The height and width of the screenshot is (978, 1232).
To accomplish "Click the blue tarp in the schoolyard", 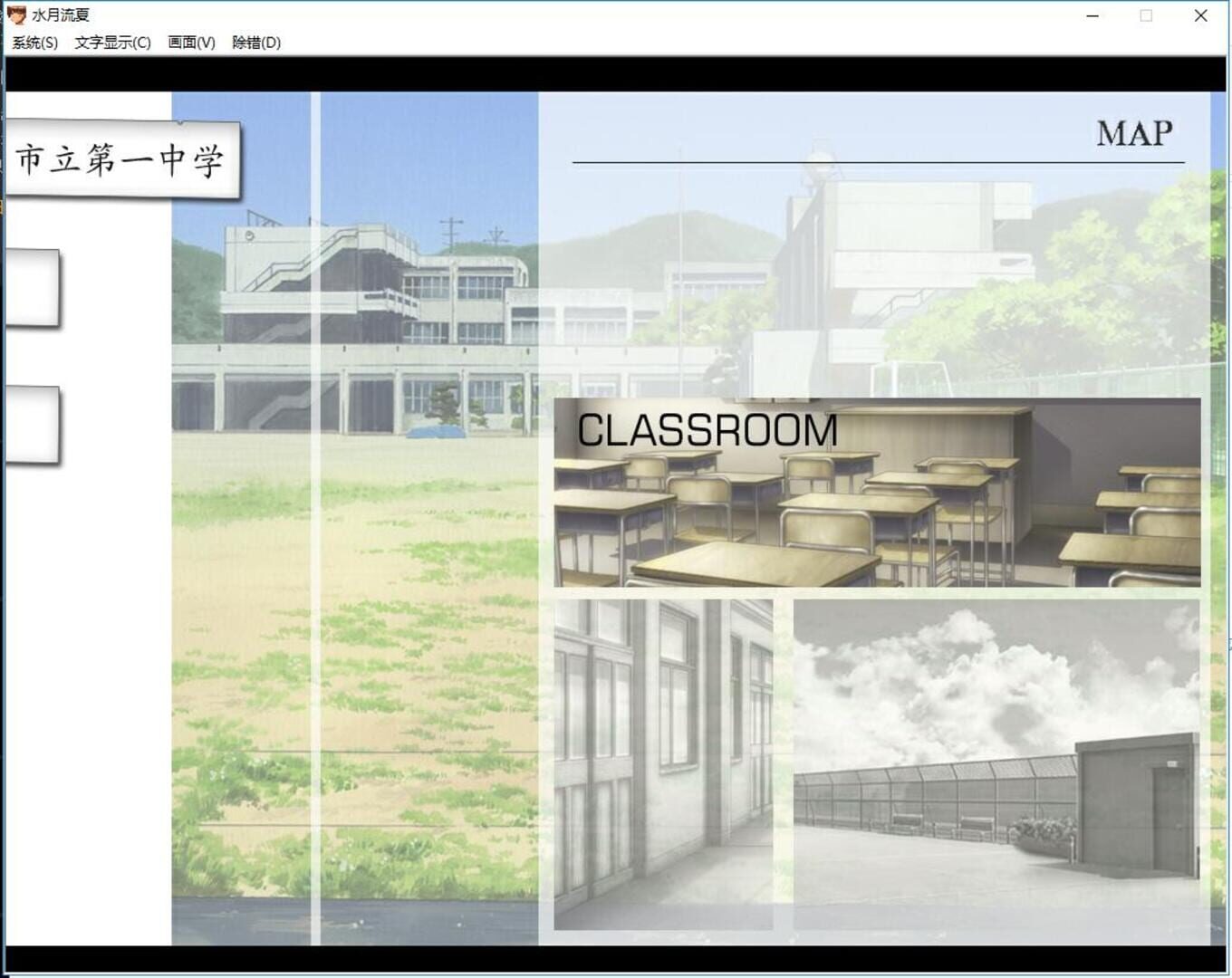I will [436, 433].
